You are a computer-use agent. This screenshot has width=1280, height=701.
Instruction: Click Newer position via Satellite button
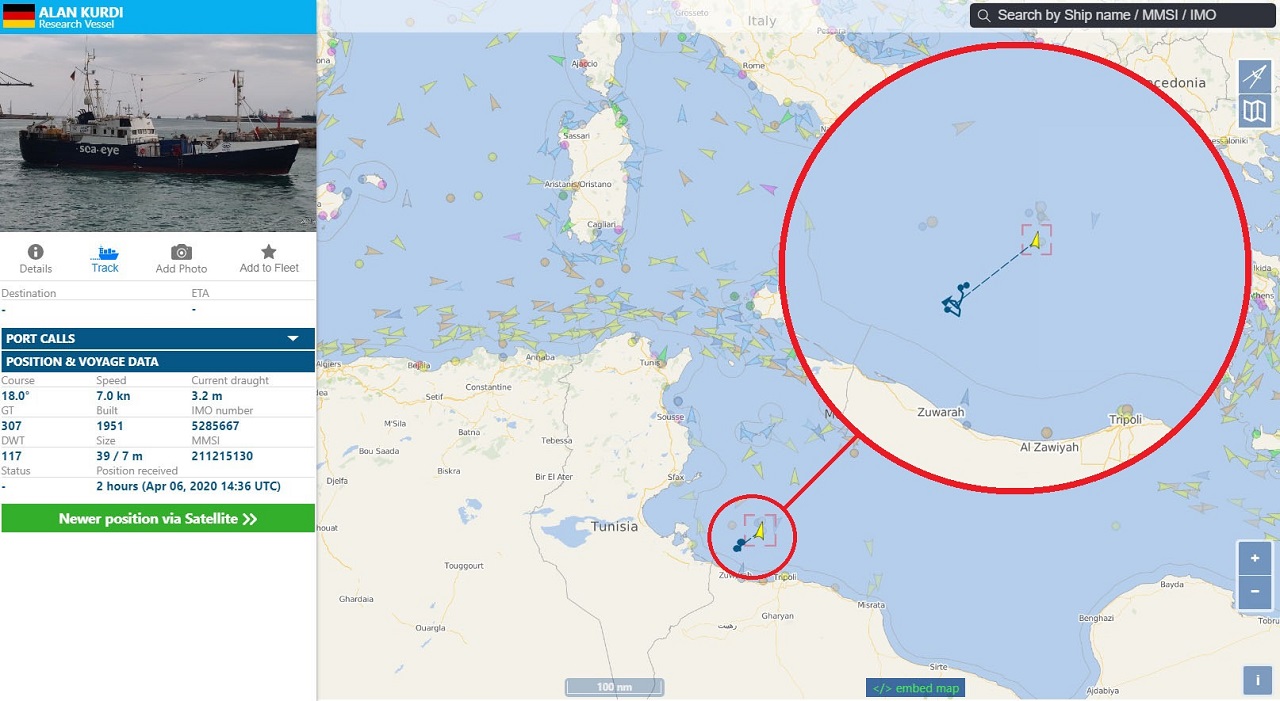point(158,518)
